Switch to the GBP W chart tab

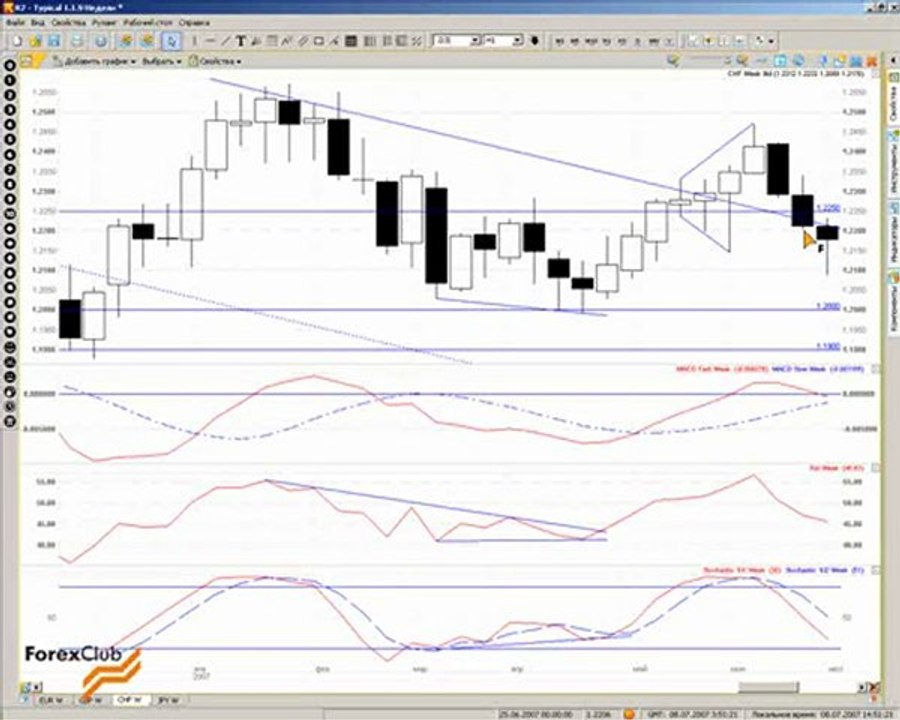(x=91, y=700)
